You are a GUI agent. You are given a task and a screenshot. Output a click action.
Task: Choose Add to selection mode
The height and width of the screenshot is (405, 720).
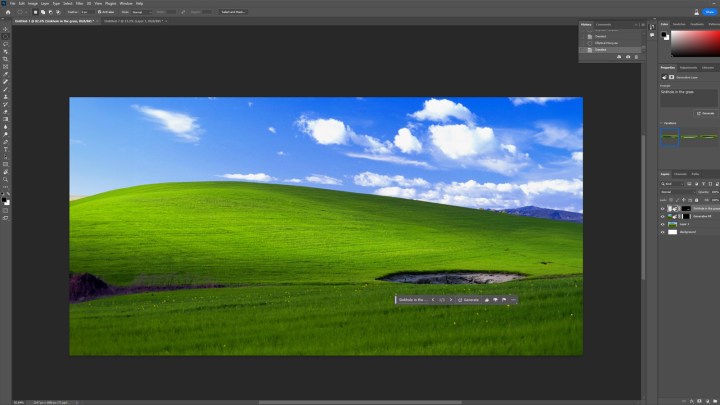coord(43,12)
